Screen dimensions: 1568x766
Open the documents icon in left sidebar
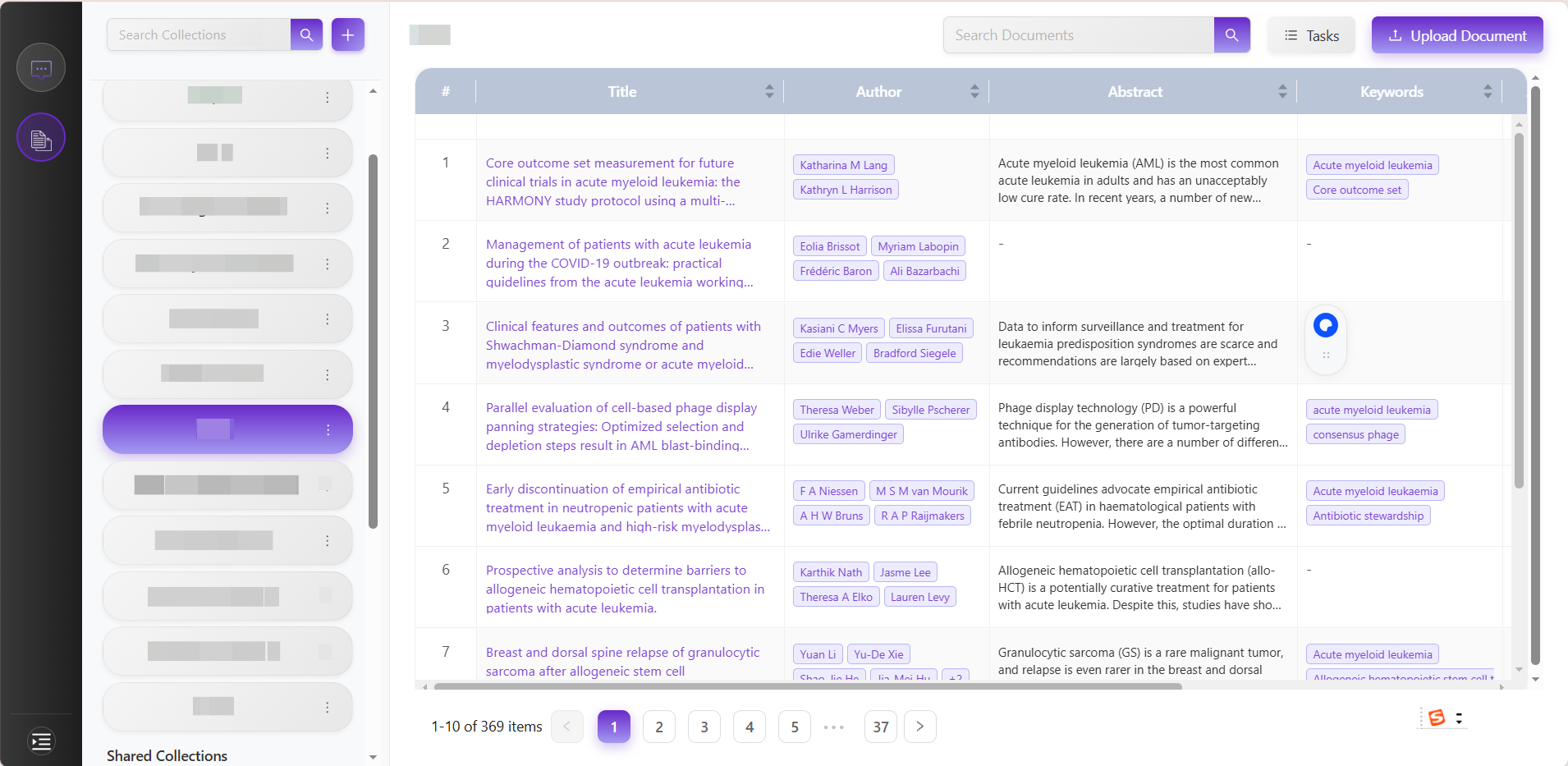41,138
